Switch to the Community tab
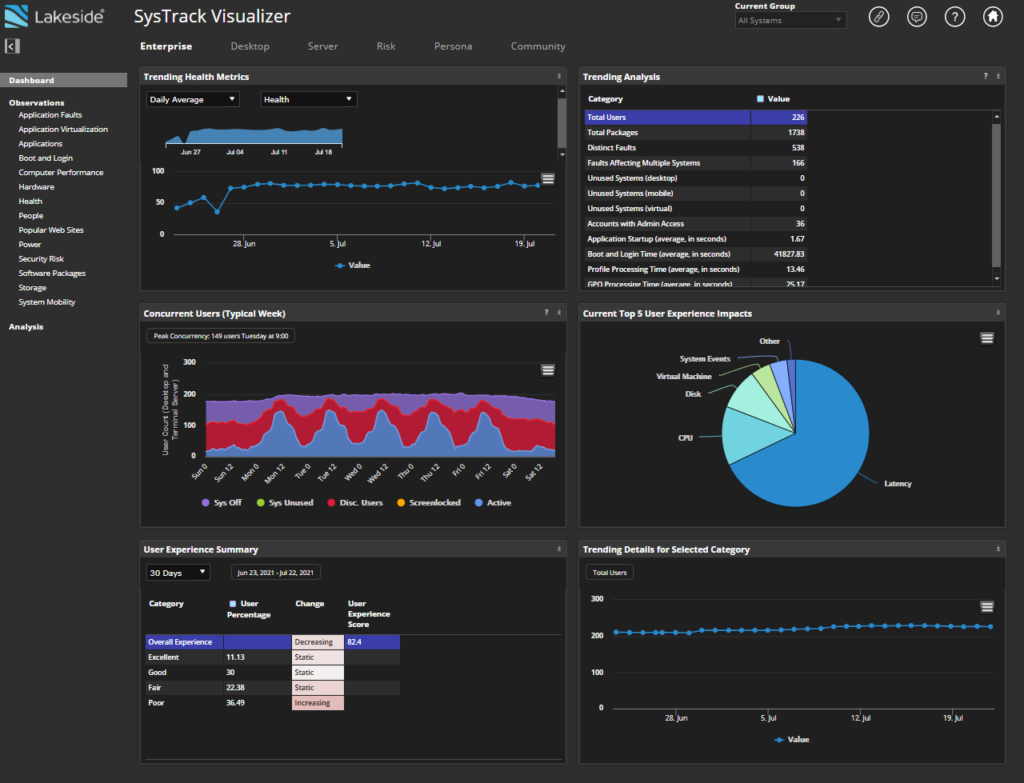The width and height of the screenshot is (1024, 783). 538,46
